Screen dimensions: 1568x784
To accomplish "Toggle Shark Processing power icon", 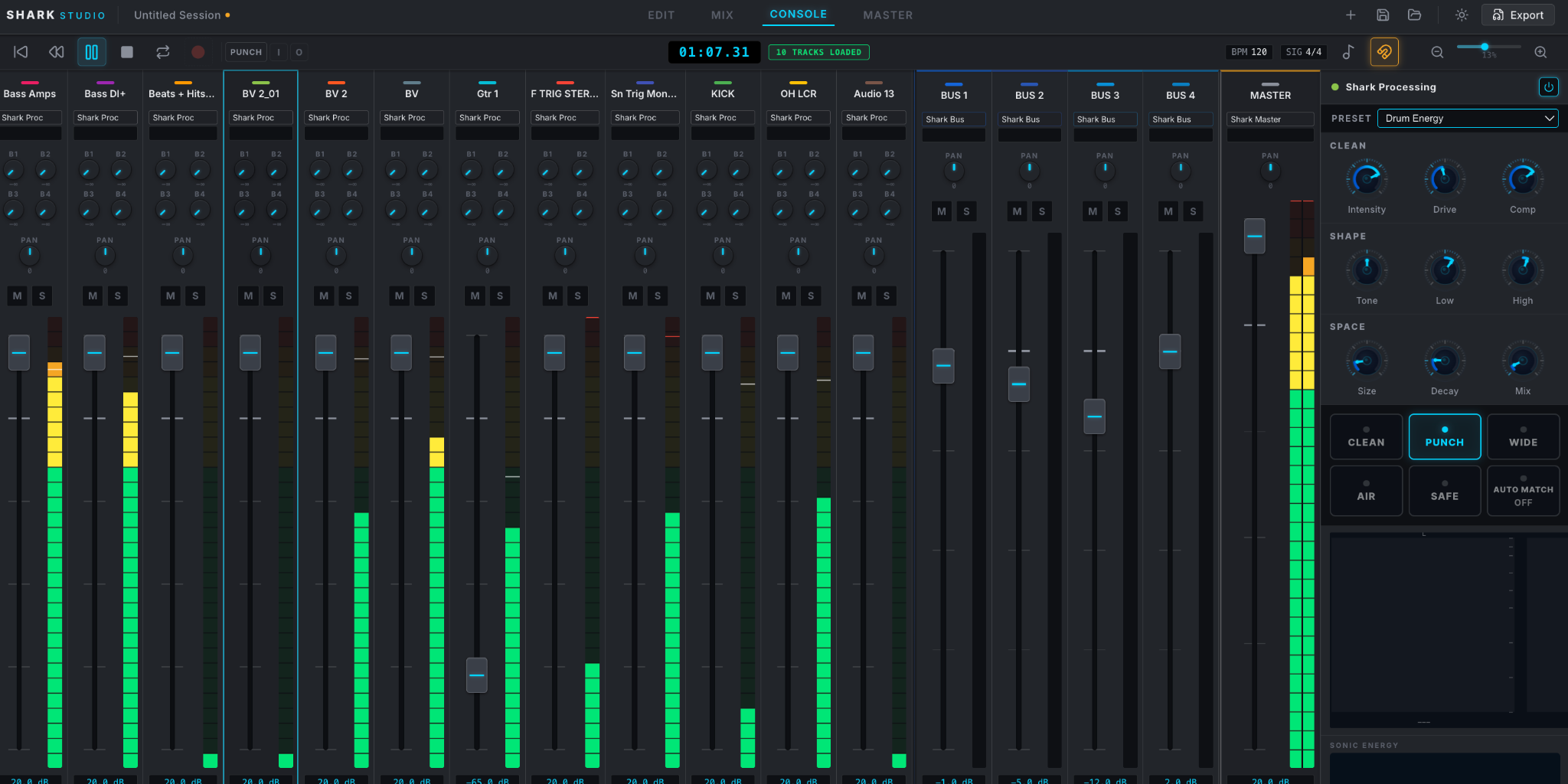I will click(1548, 87).
